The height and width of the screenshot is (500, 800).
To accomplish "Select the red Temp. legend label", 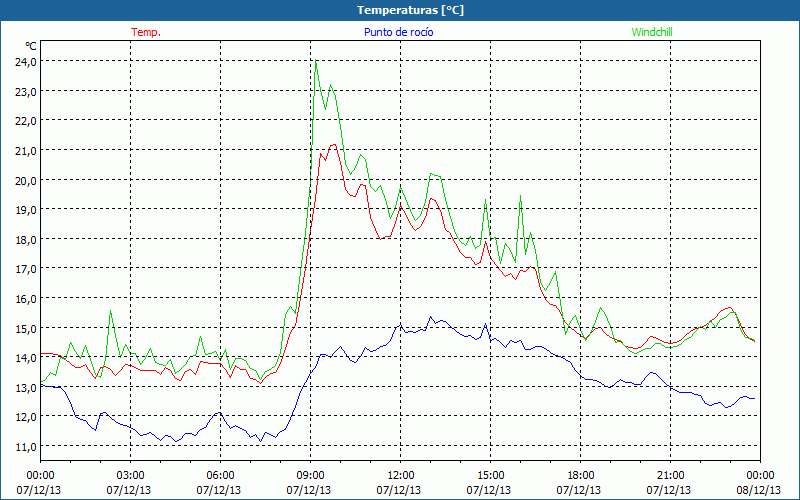I will click(x=146, y=32).
